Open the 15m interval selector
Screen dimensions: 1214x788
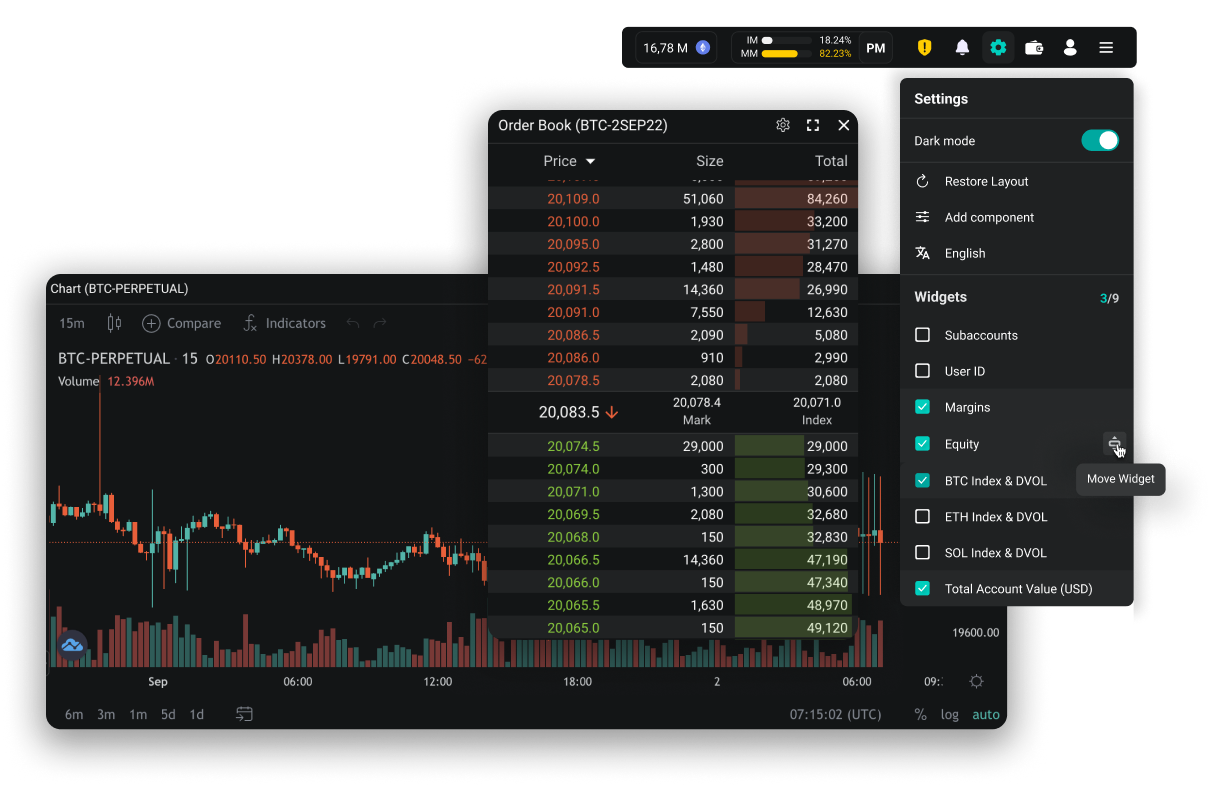72,323
